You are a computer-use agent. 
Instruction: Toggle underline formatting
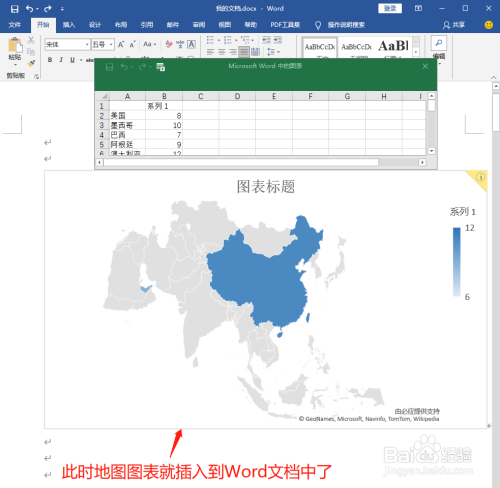point(72,60)
